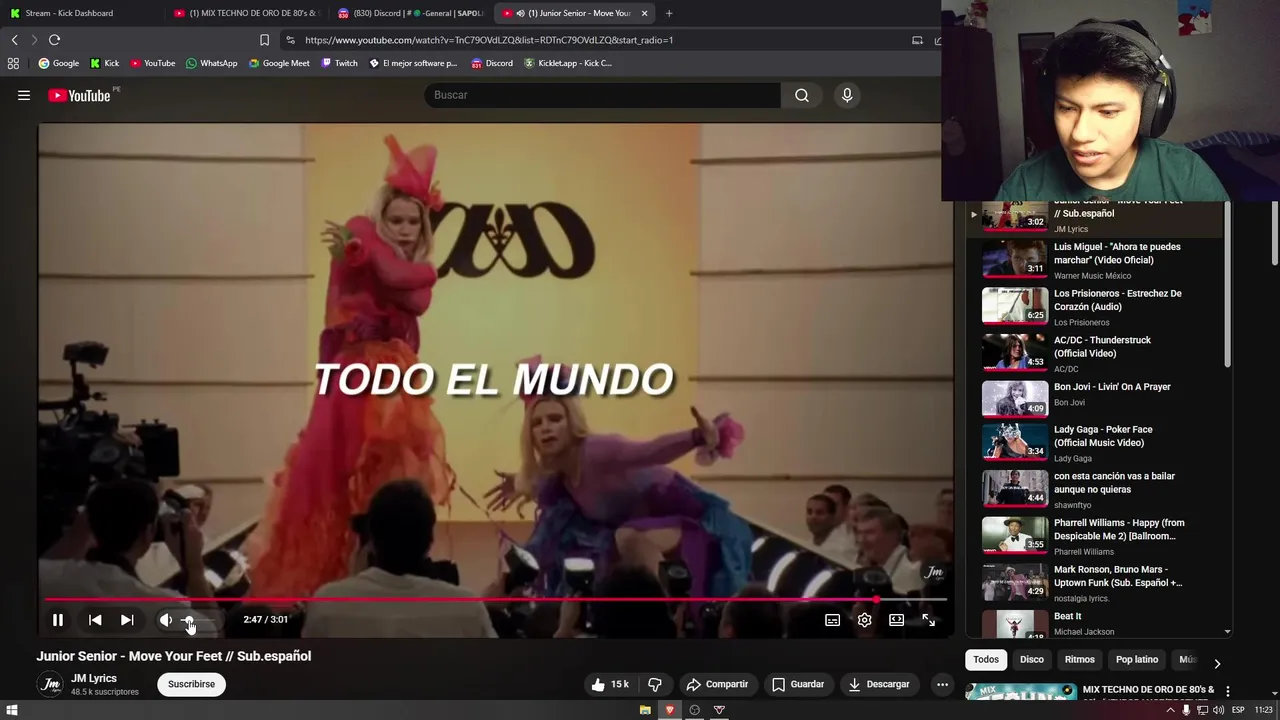Screen dimensions: 1280x720
Task: Open Bon Jovi Livin' On A Prayer thumbnail
Action: (x=1015, y=398)
